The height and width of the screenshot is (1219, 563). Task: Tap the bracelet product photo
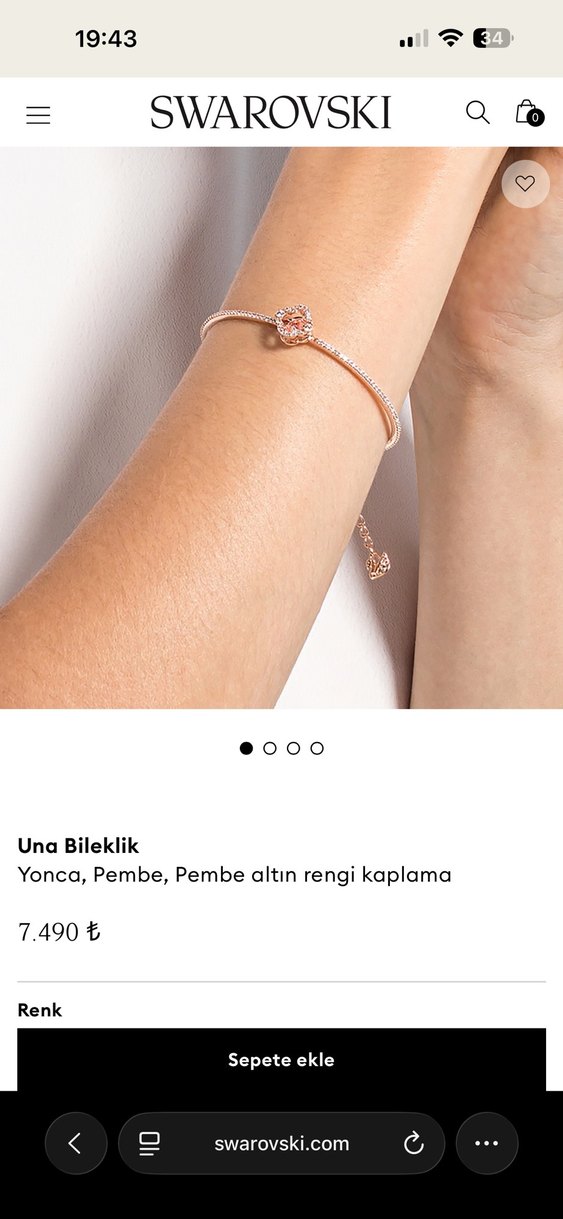281,428
